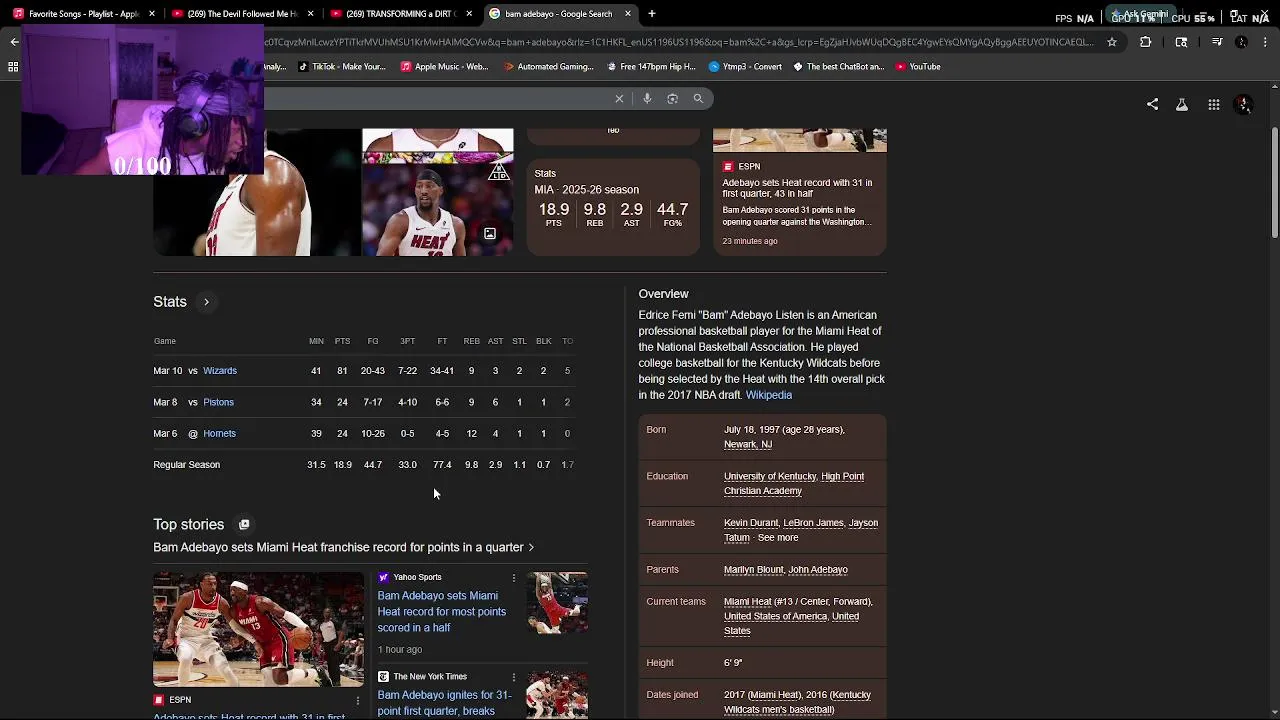
Task: Switch to The Devil Followed Me tab
Action: click(241, 14)
